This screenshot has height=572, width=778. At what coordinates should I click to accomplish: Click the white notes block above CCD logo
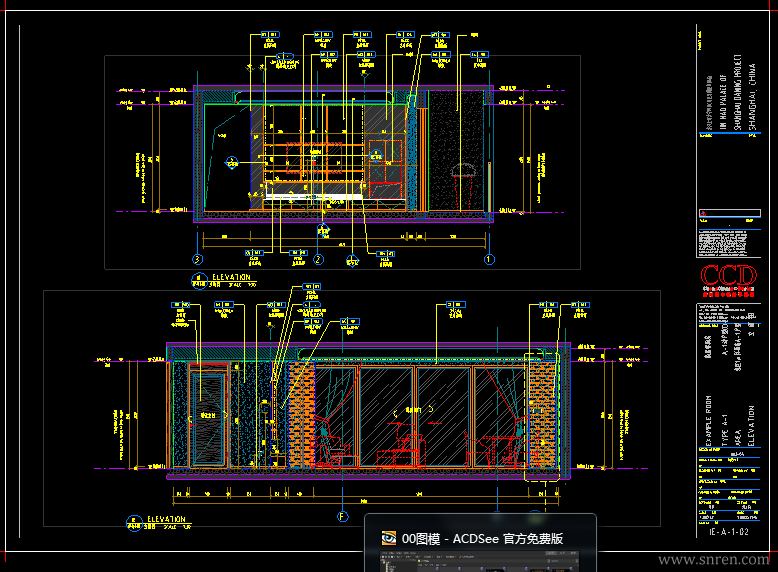point(723,243)
